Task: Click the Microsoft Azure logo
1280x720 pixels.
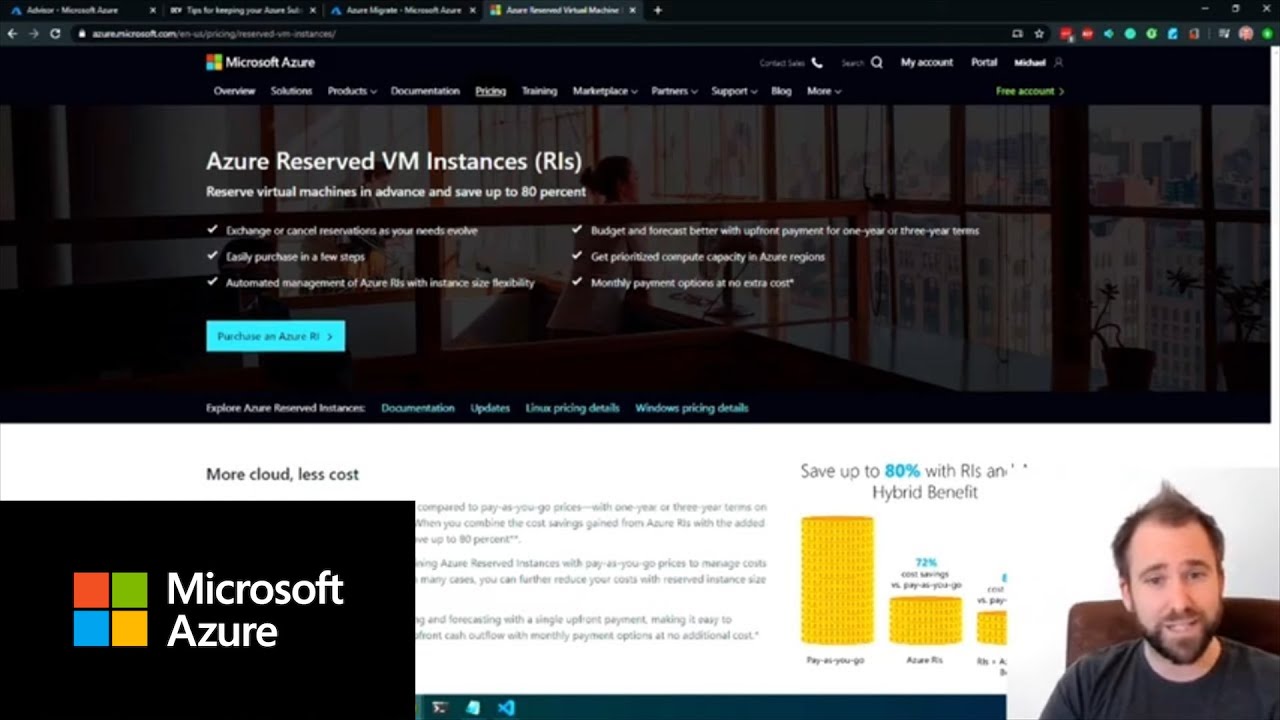Action: click(x=260, y=62)
